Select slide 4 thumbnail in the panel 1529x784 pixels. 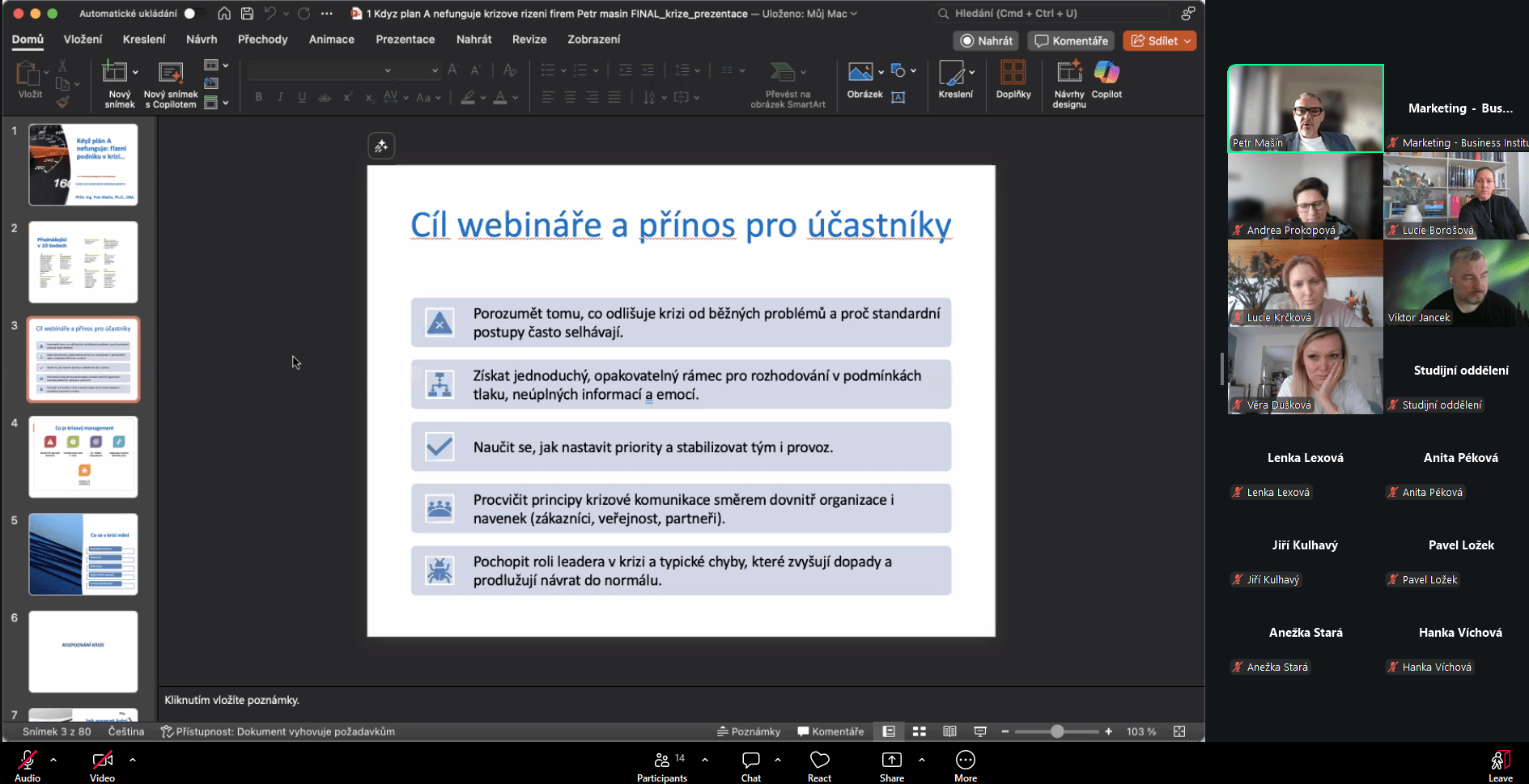click(83, 457)
